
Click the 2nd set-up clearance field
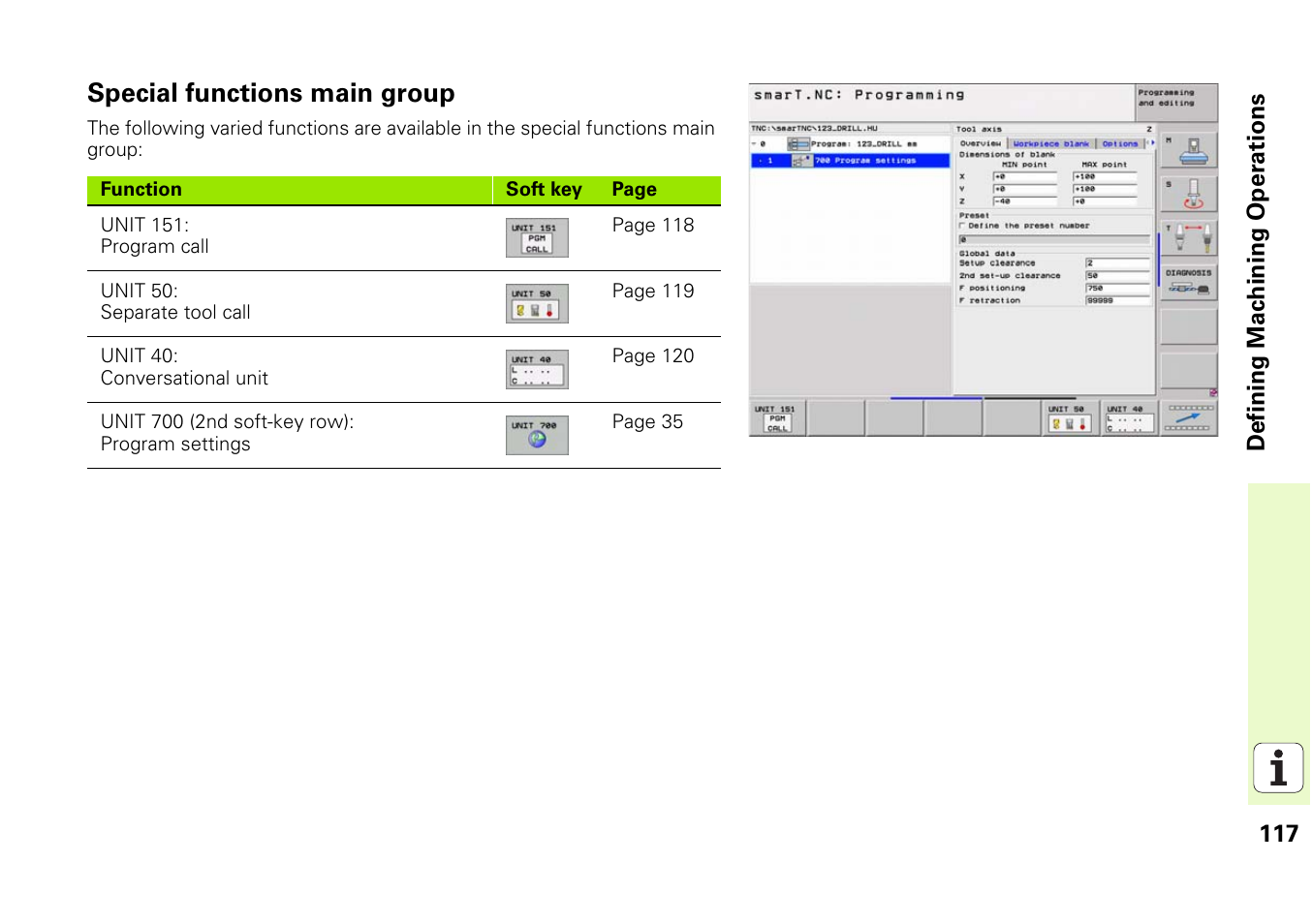1117,276
